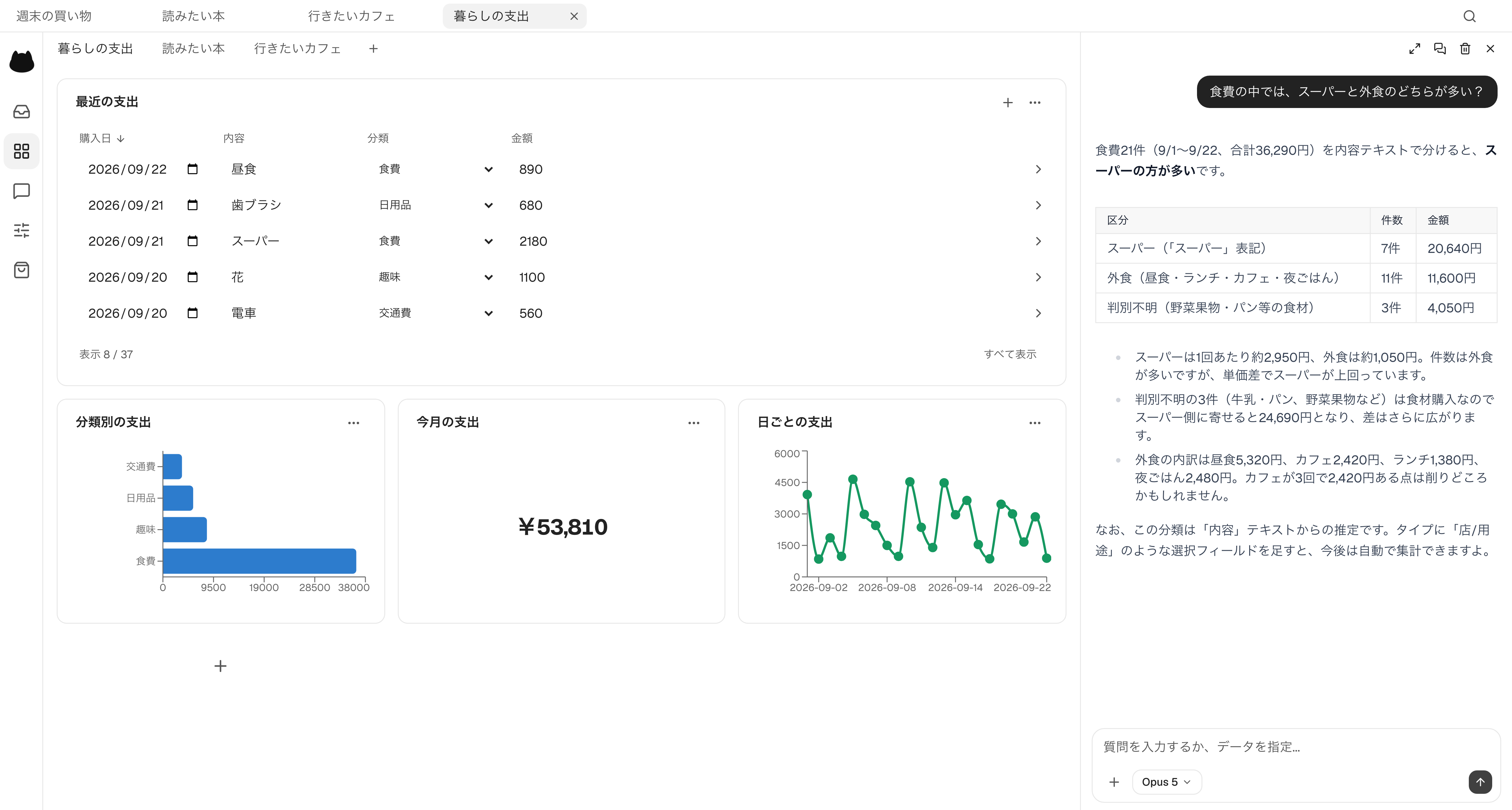The width and height of the screenshot is (1512, 810).
Task: Click the 金額 column header
Action: coord(522,139)
